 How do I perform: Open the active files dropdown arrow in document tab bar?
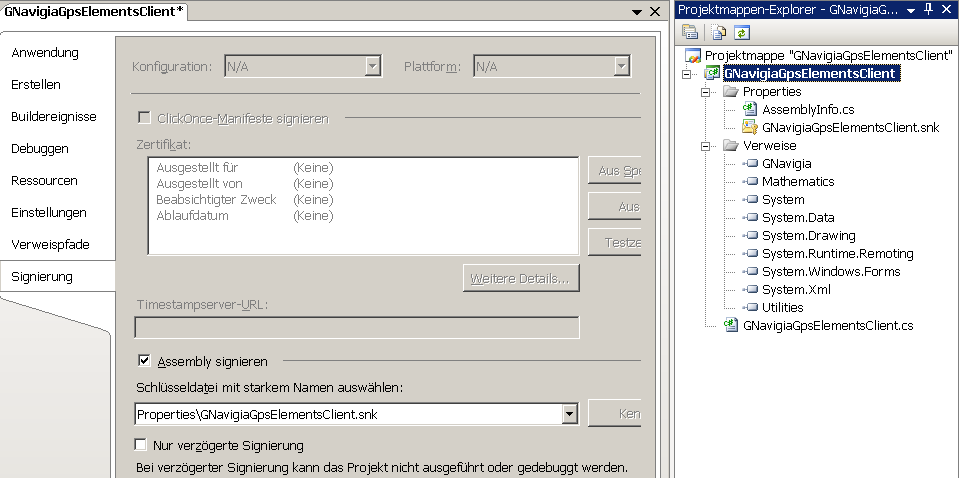click(637, 12)
